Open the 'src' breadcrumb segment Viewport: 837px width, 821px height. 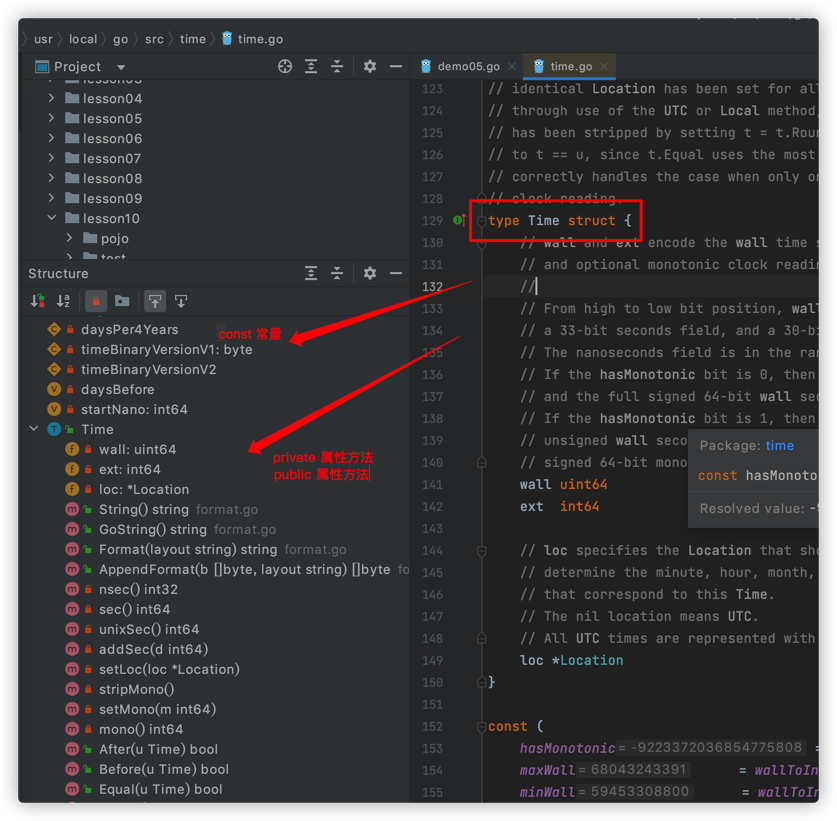tap(154, 39)
